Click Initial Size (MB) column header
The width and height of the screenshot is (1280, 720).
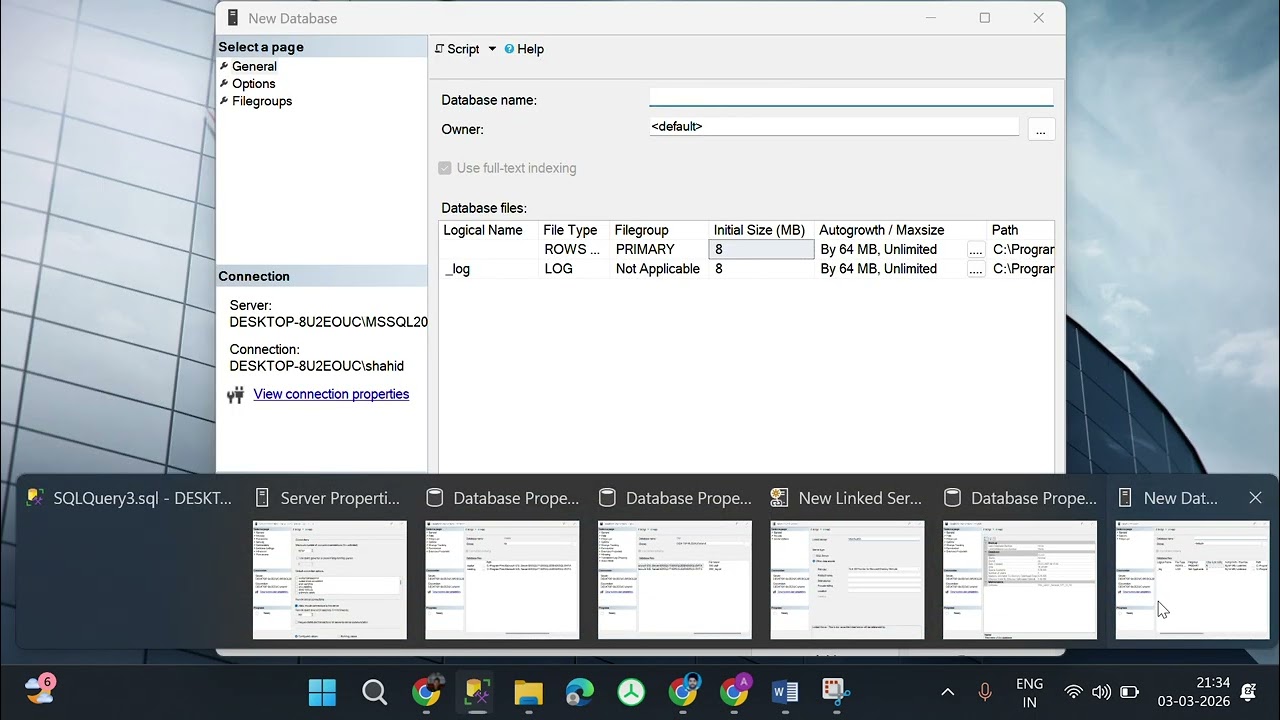pos(761,230)
